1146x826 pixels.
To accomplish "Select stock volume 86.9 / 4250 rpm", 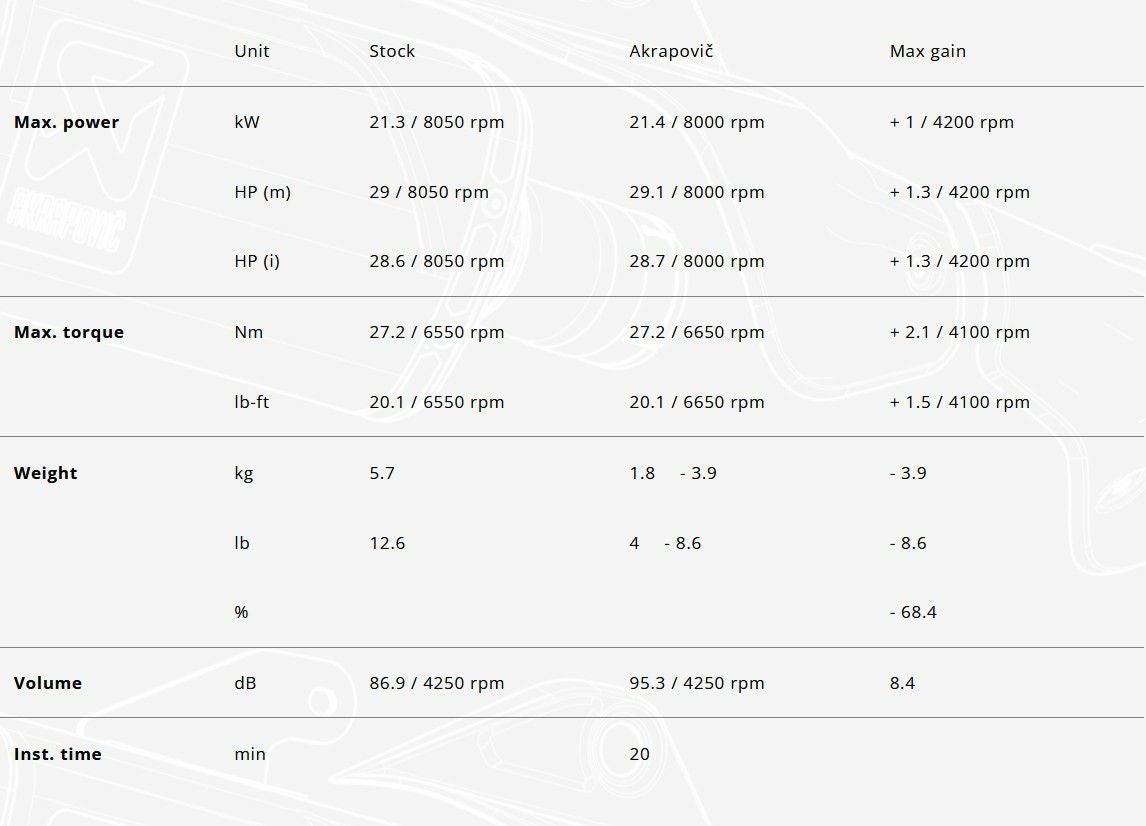I will pyautogui.click(x=436, y=683).
